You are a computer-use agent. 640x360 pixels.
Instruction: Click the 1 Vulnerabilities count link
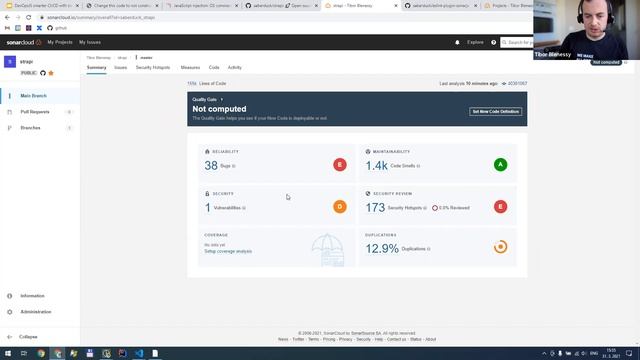[207, 207]
